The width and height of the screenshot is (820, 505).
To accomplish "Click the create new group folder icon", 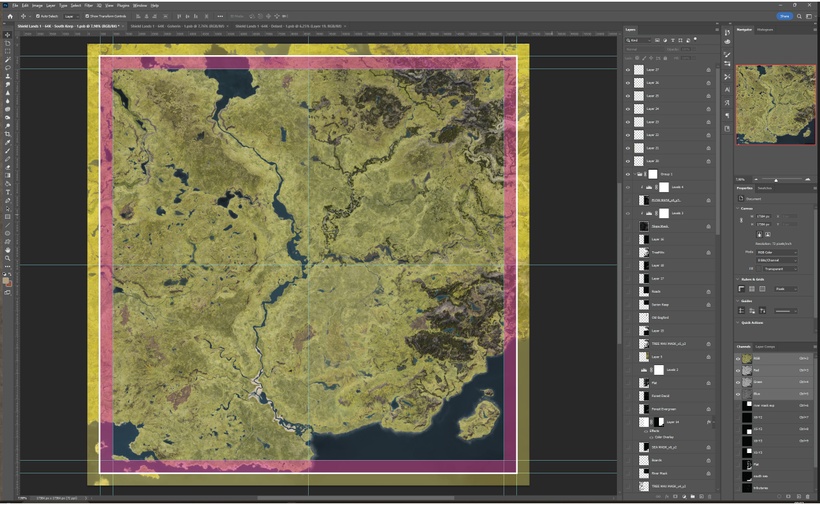I will click(691, 497).
